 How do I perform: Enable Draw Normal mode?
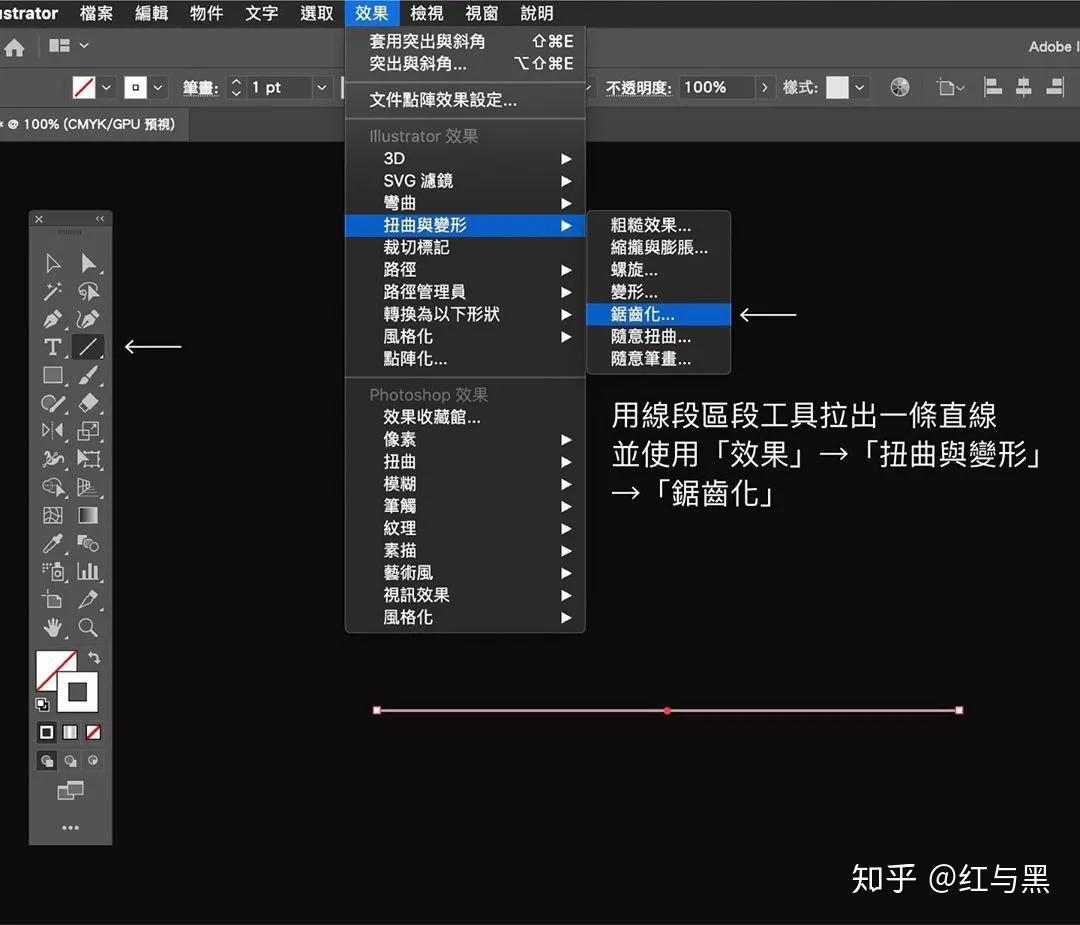point(47,761)
